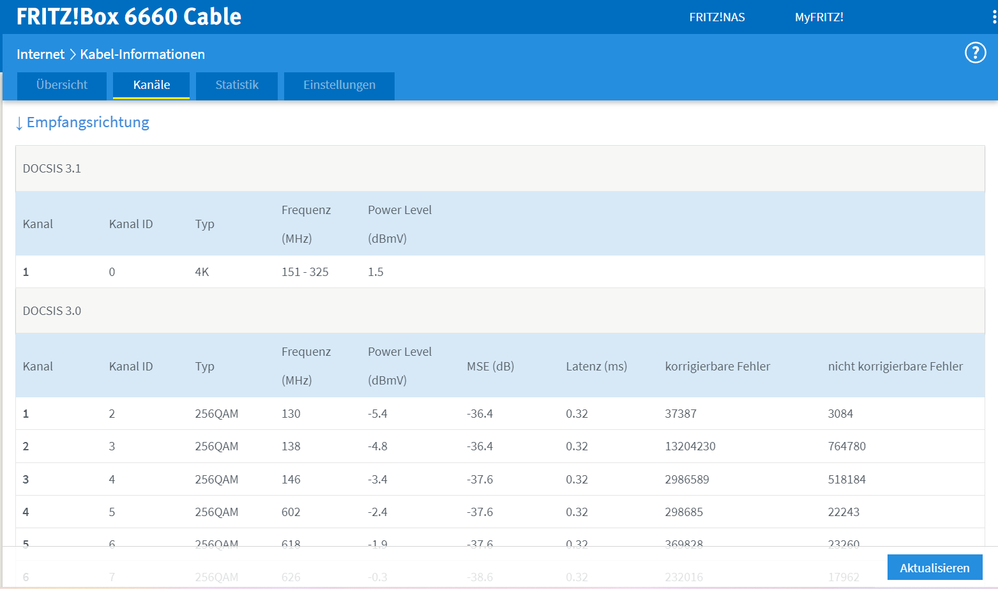The width and height of the screenshot is (998, 589).
Task: Click Internet in the breadcrumb
Action: pos(40,54)
